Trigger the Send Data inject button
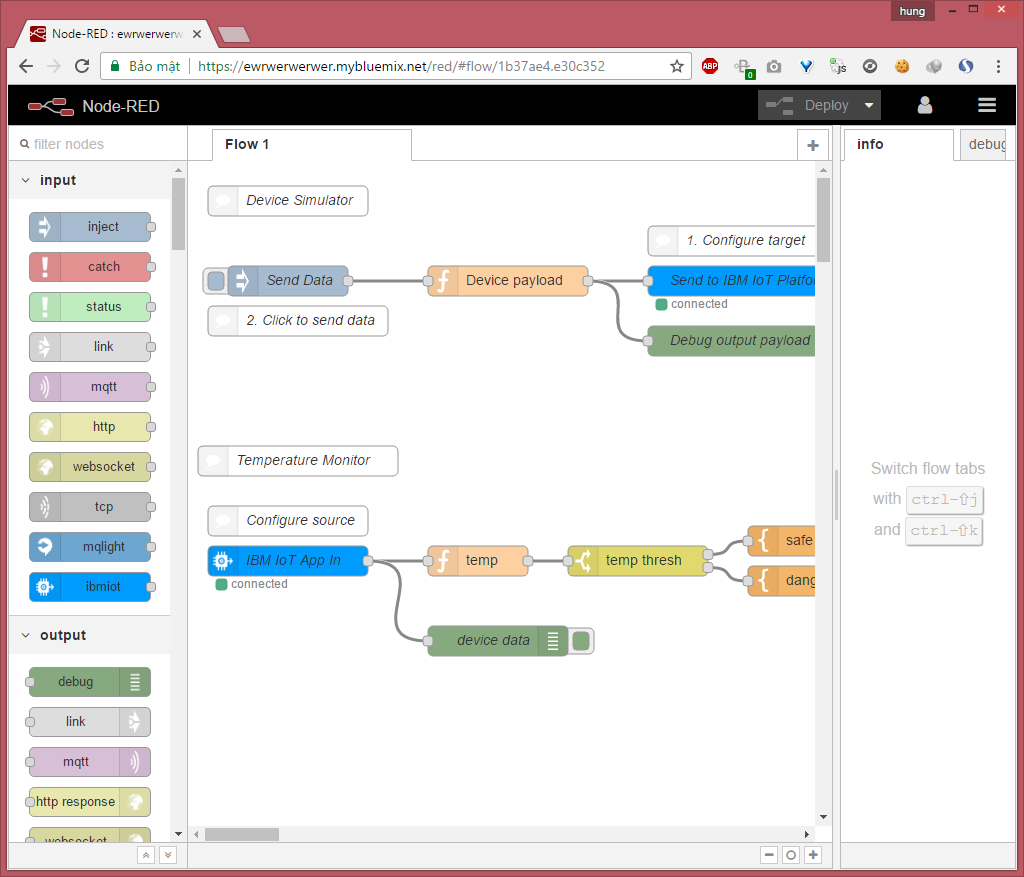The width and height of the screenshot is (1024, 877). tap(216, 281)
